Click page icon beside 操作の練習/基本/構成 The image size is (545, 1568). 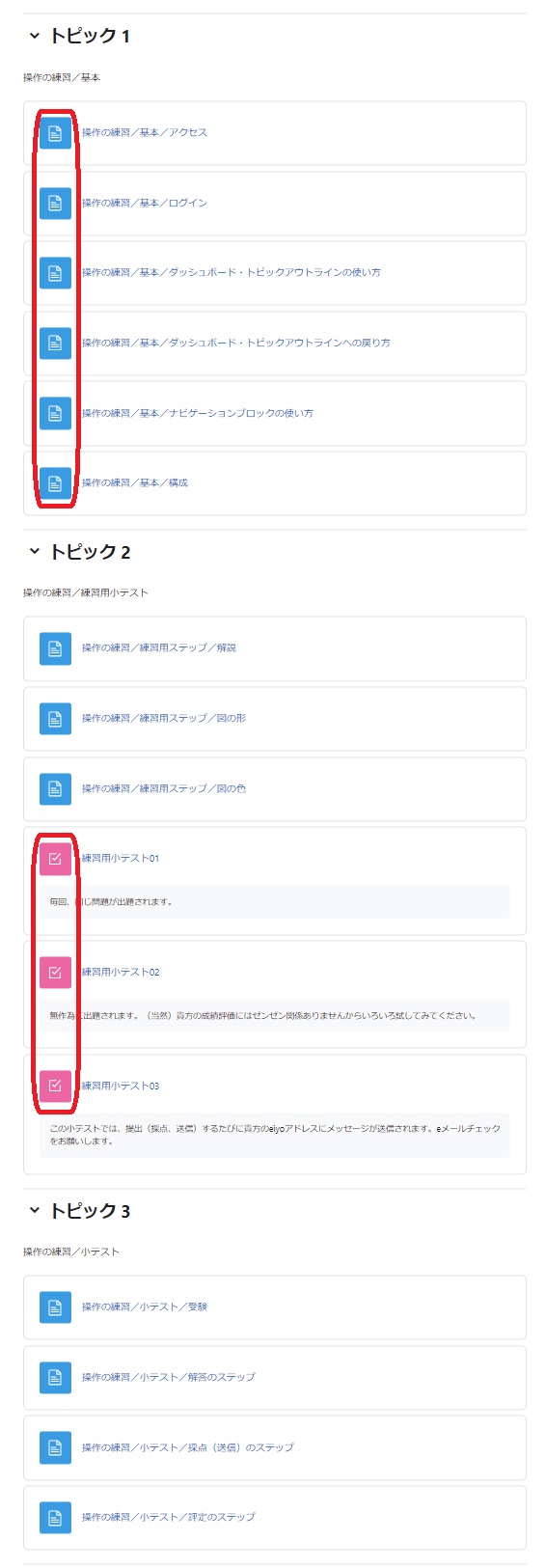click(55, 483)
